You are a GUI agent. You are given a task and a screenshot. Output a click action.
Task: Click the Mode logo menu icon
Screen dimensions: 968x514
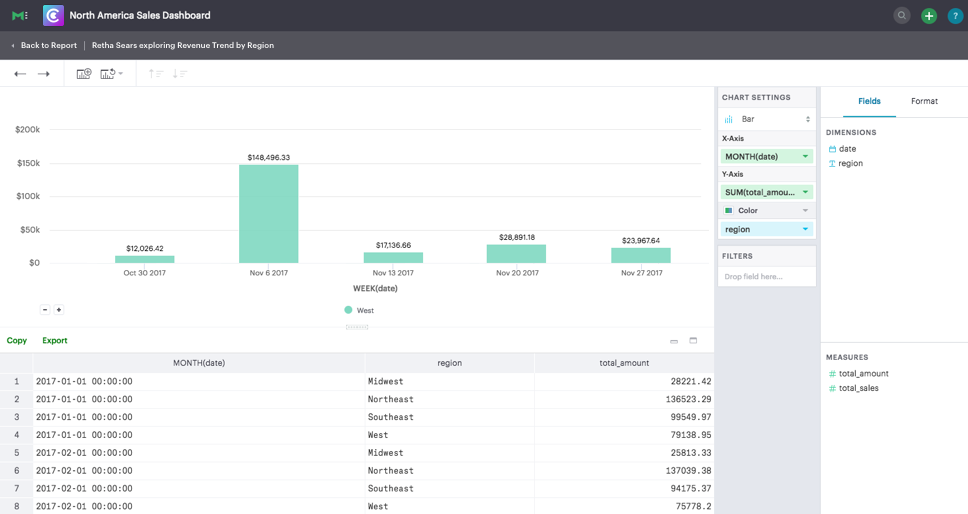pos(20,15)
